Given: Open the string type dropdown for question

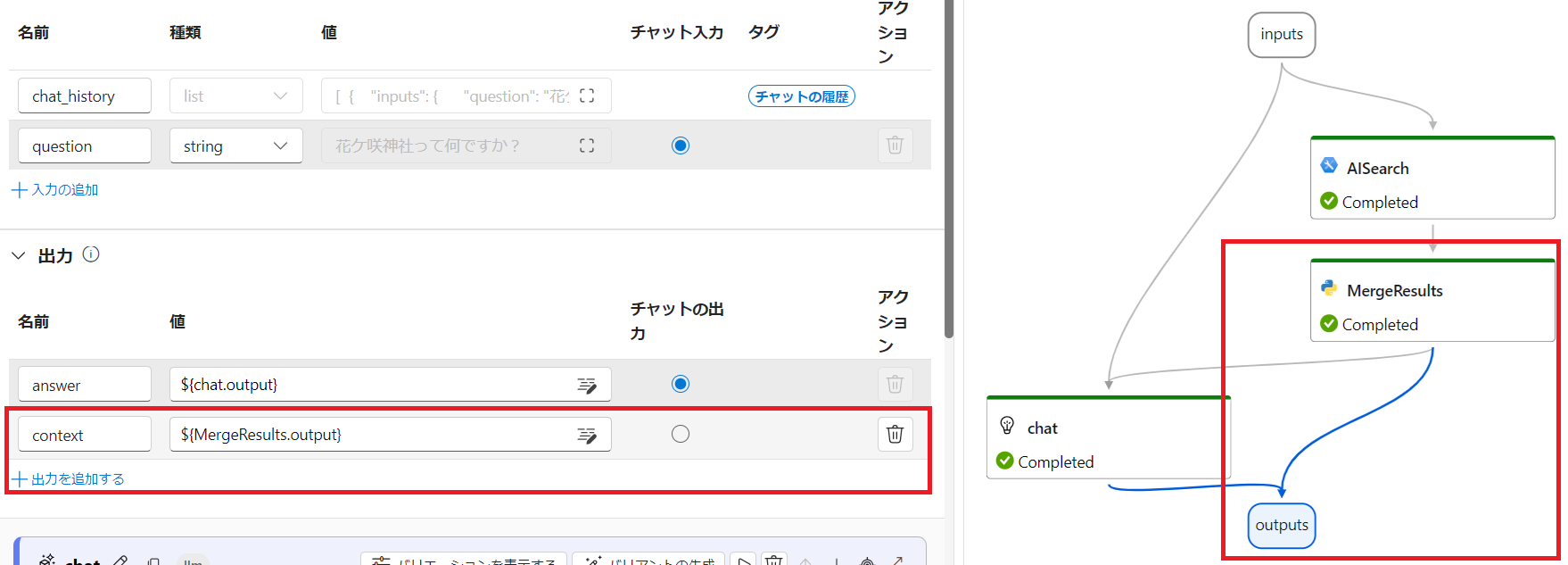Looking at the screenshot, I should [236, 145].
